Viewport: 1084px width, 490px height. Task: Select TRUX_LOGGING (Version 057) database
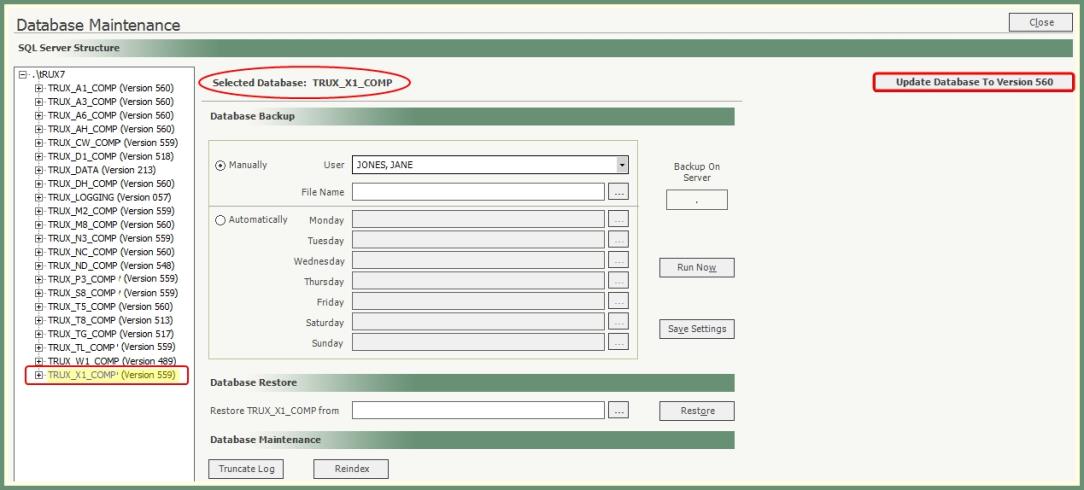point(110,197)
